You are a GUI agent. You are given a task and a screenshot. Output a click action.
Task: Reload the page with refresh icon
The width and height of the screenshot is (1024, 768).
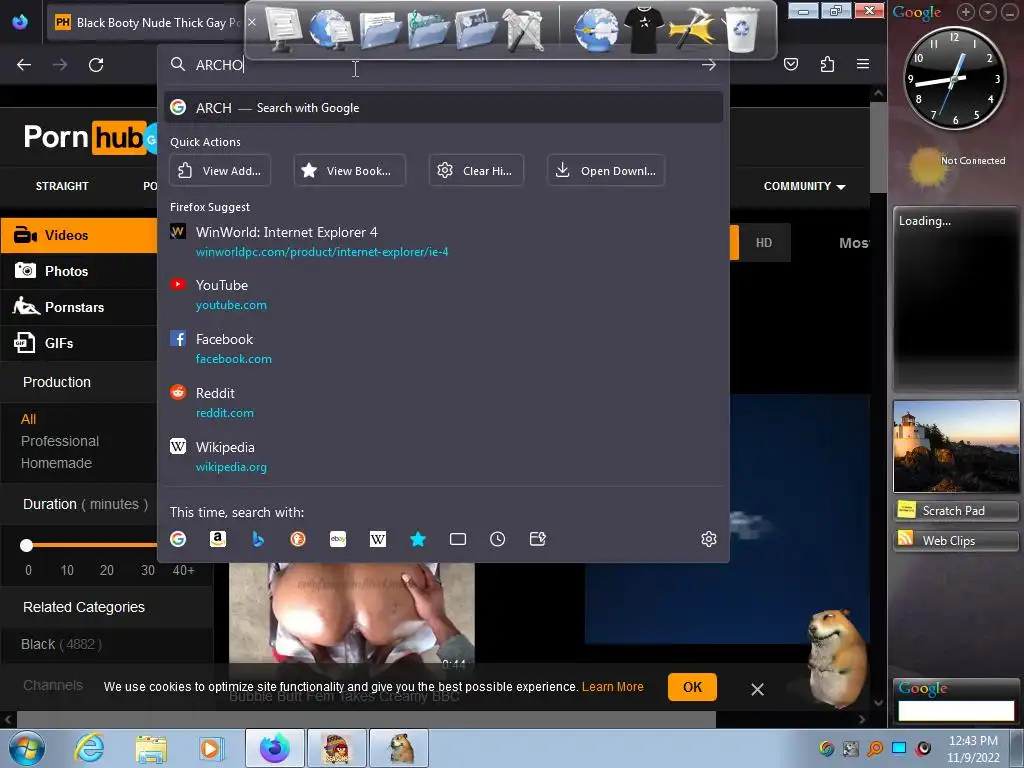96,65
